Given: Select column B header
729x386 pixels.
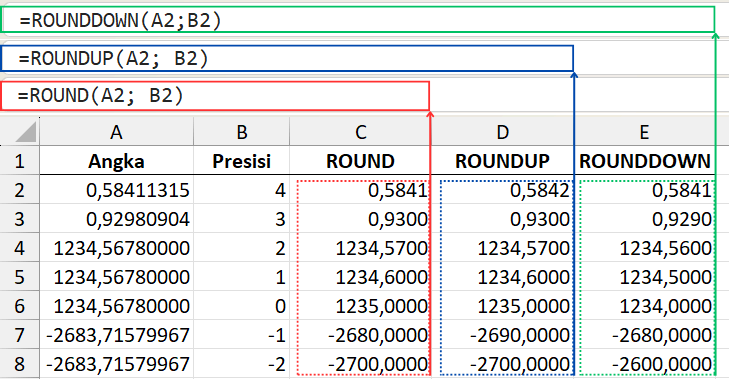Looking at the screenshot, I should 241,132.
